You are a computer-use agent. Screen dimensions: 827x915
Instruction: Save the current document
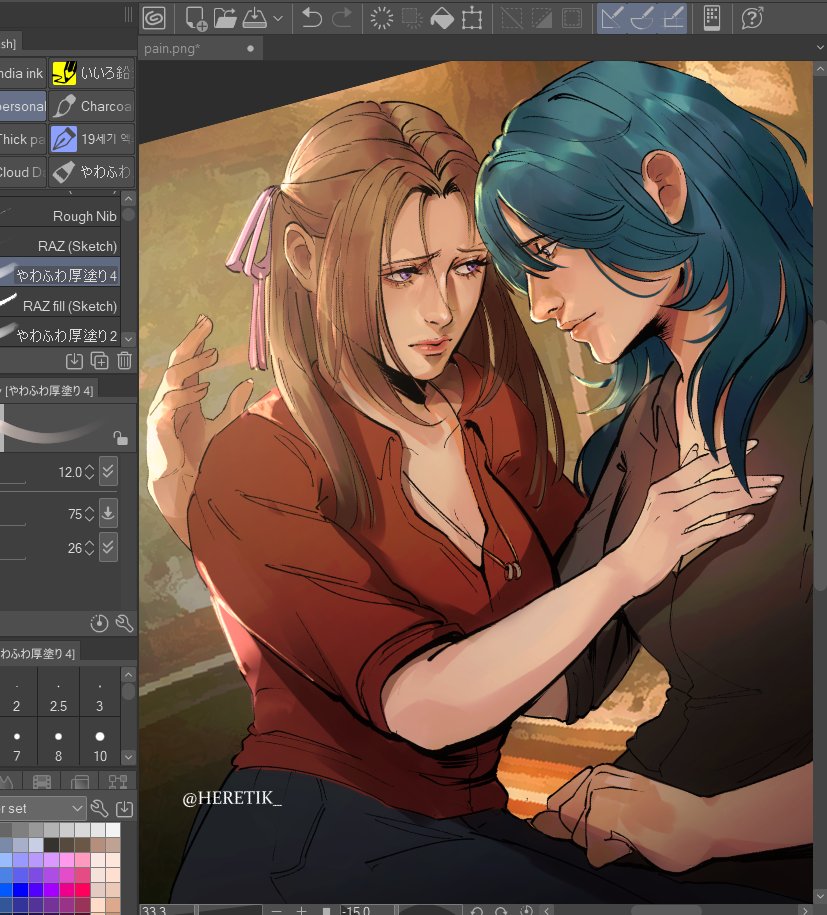tap(255, 18)
